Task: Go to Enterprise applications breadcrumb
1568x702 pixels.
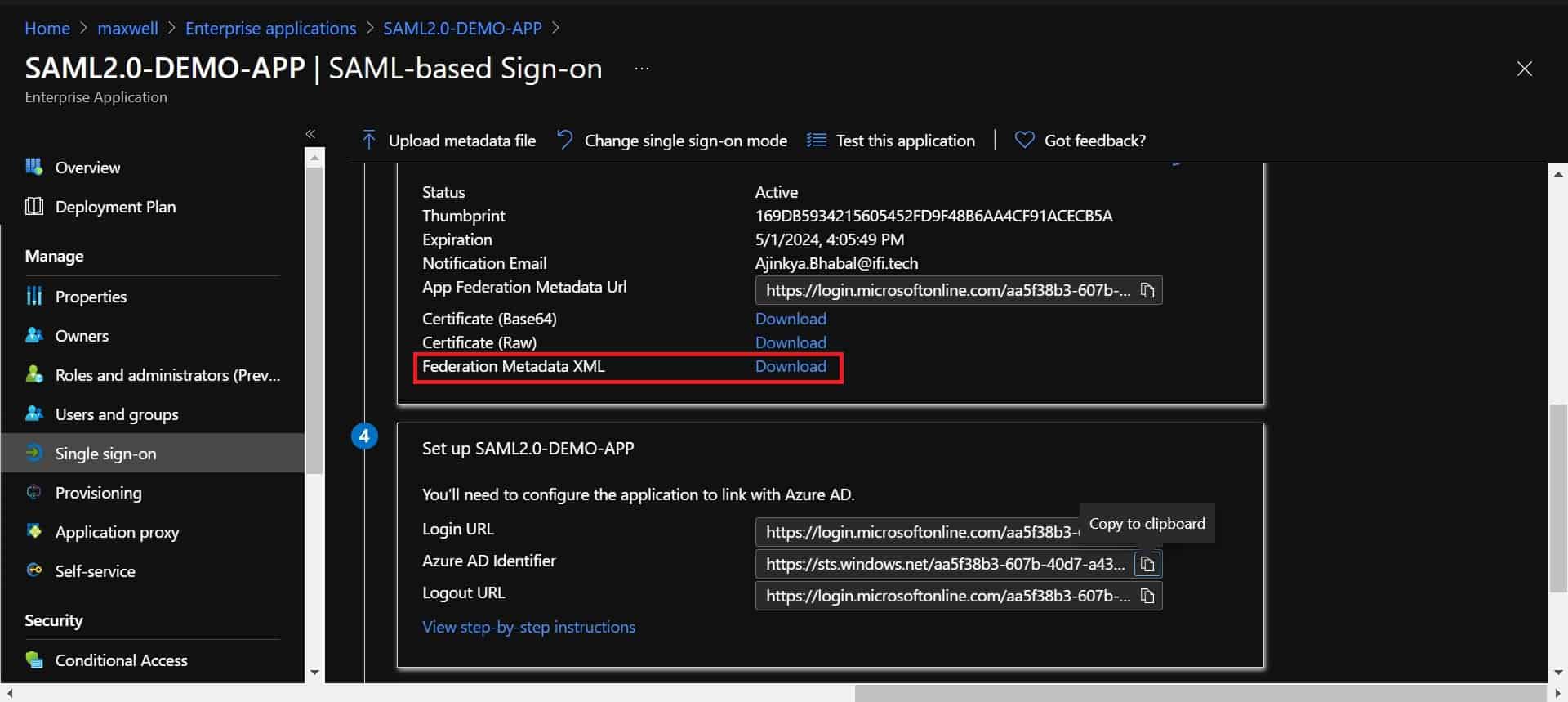Action: click(x=271, y=28)
